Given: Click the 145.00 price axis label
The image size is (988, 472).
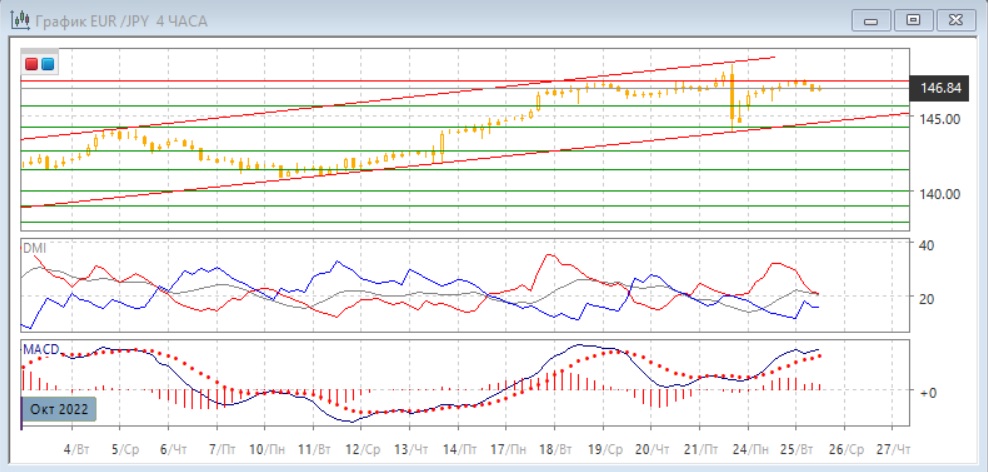Looking at the screenshot, I should (940, 119).
